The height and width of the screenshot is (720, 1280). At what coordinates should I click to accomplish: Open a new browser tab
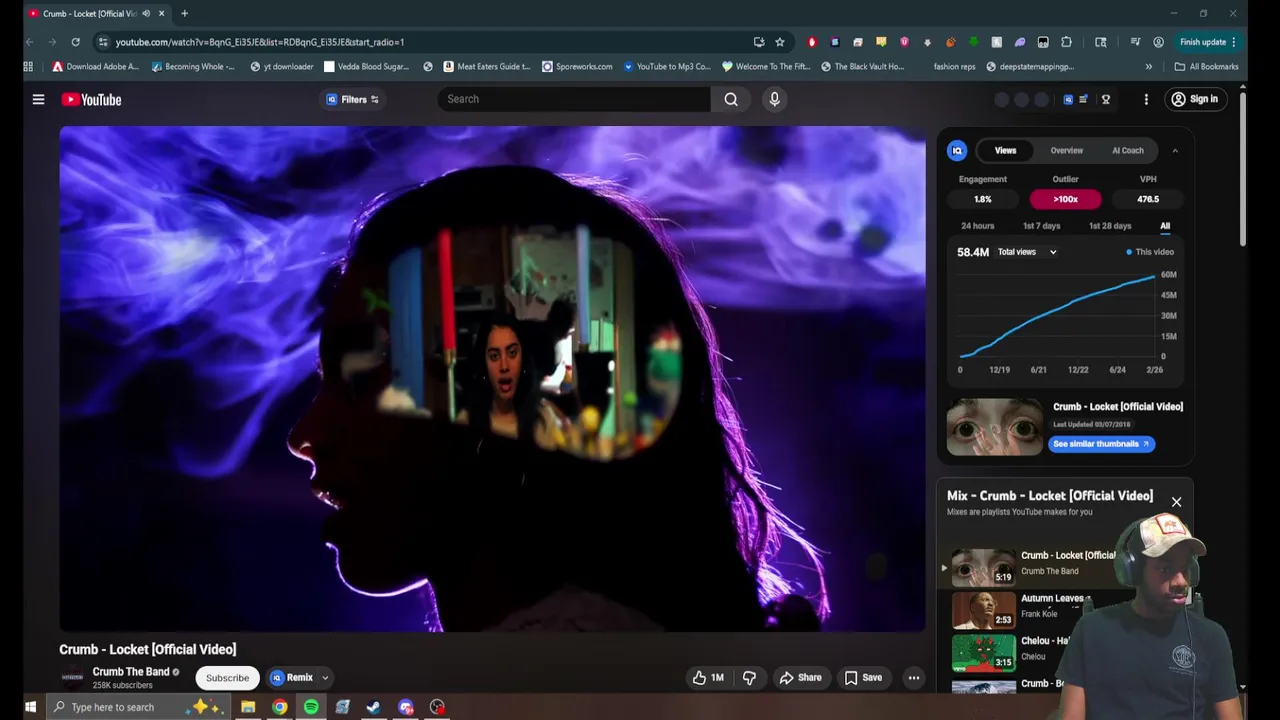(184, 13)
